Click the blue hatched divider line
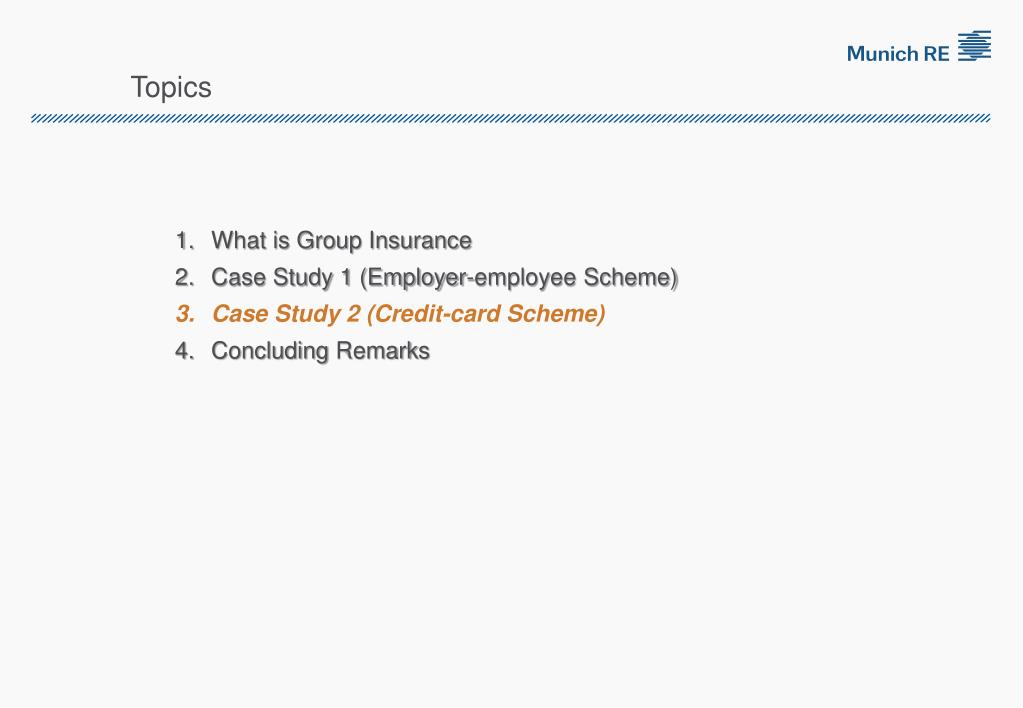1023x708 pixels. click(x=510, y=118)
